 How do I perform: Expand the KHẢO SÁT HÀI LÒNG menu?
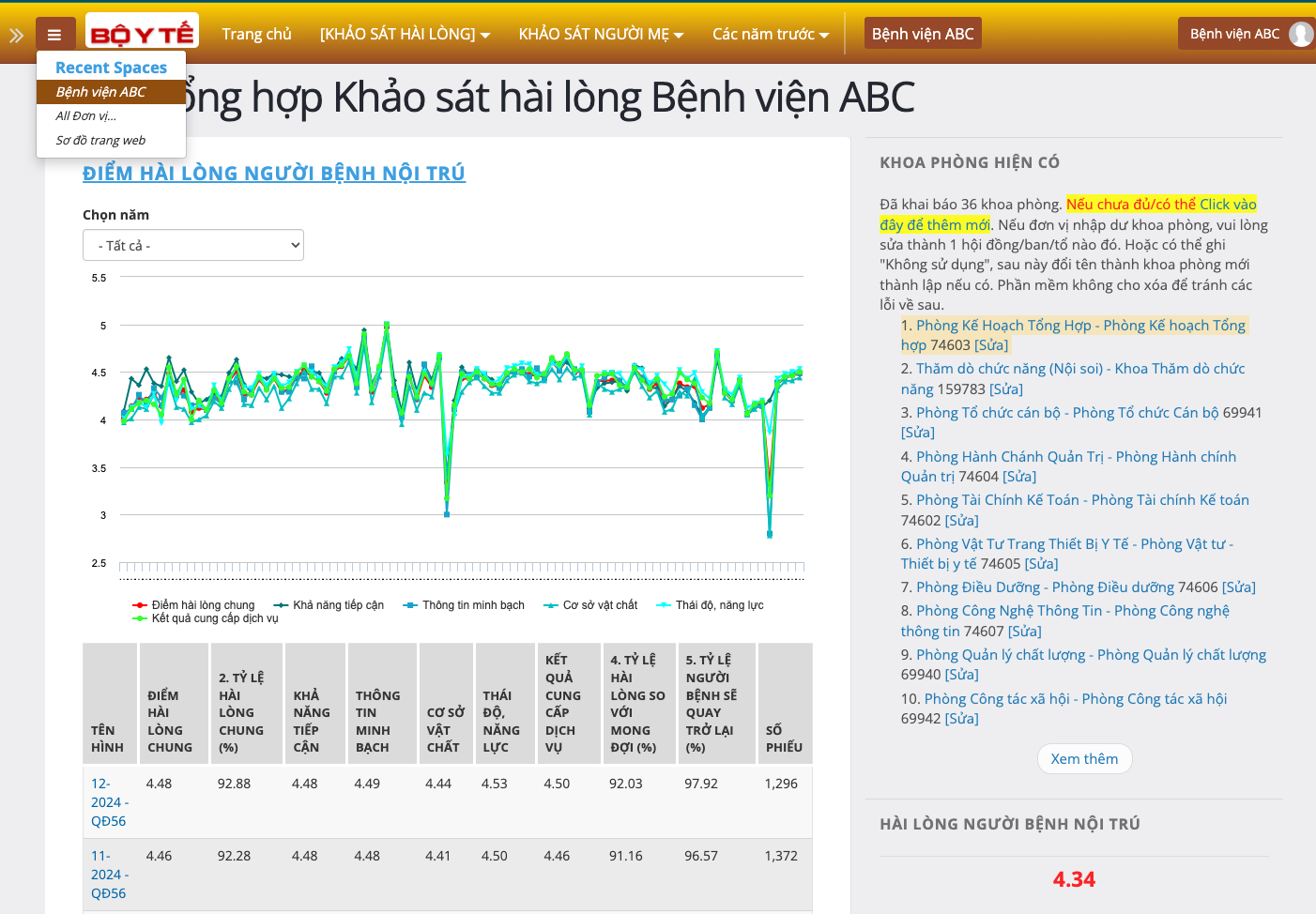click(405, 34)
